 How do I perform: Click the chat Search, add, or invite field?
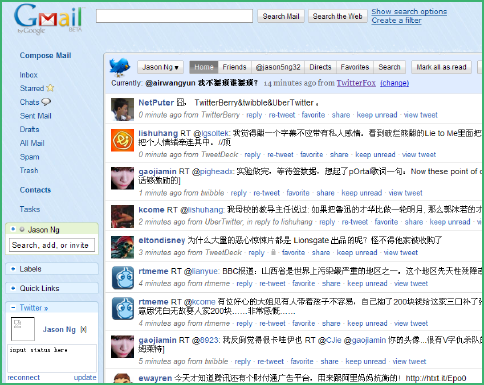tap(52, 245)
